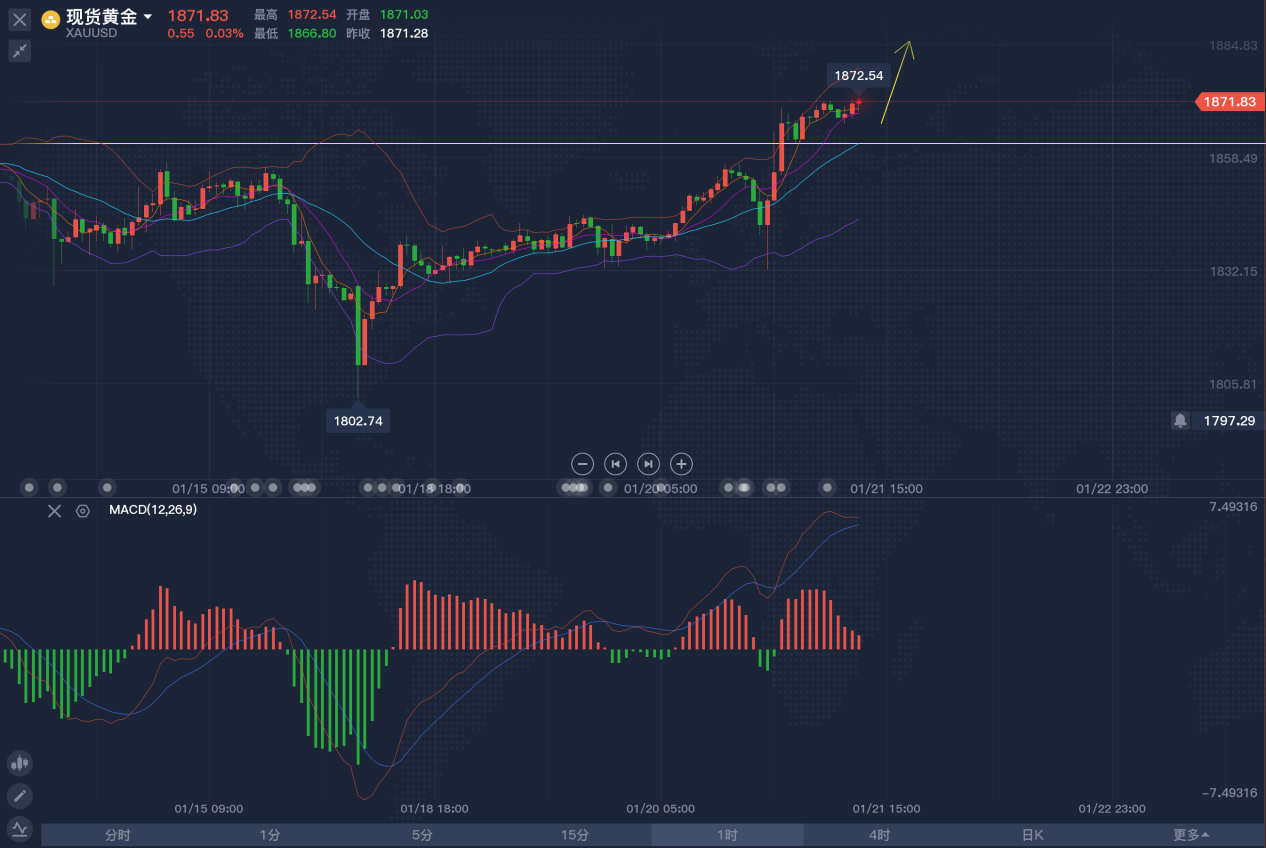Click the 最低 1866.80 value

point(312,33)
